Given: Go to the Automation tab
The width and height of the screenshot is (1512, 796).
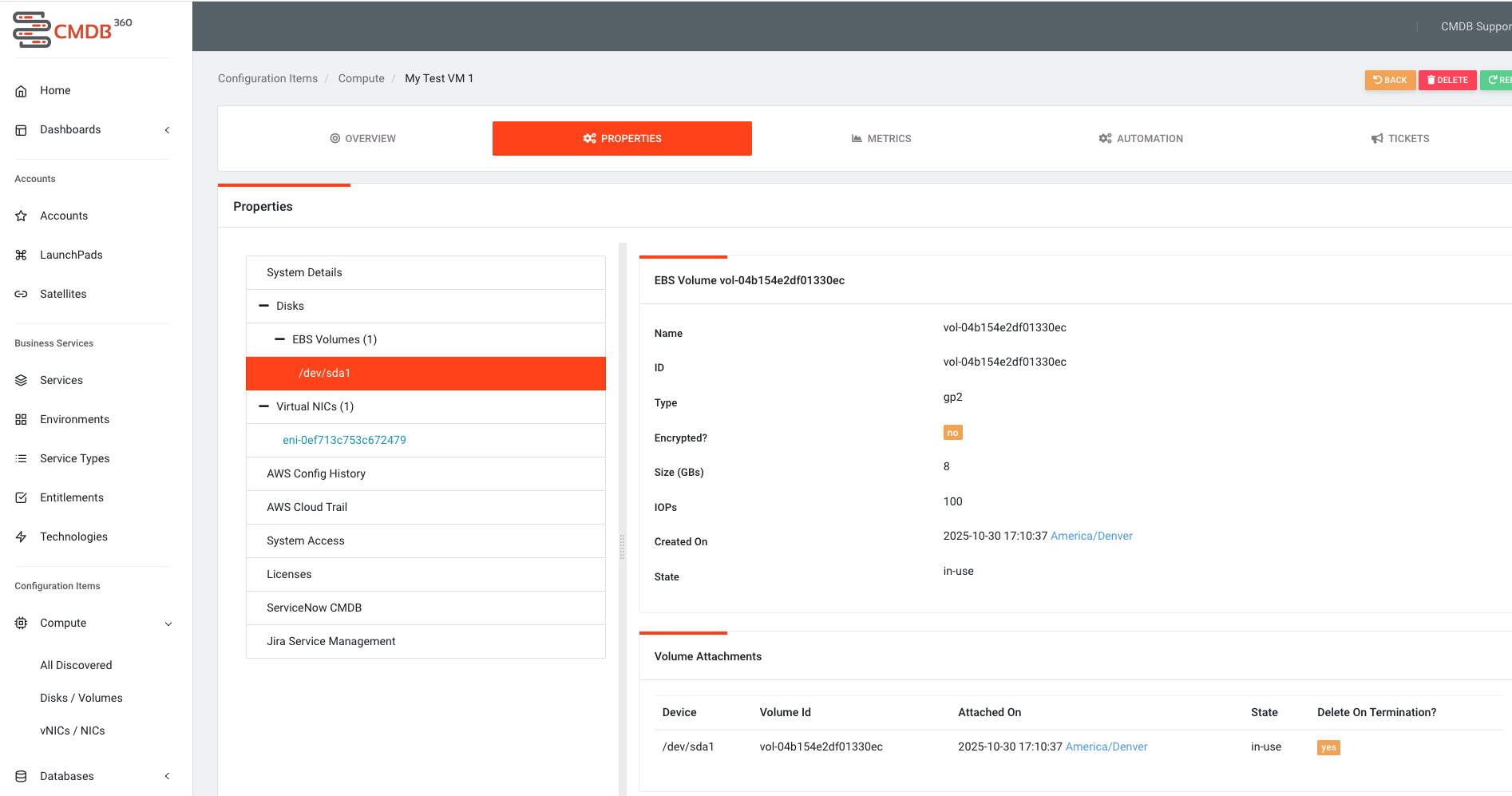Looking at the screenshot, I should tap(1141, 139).
